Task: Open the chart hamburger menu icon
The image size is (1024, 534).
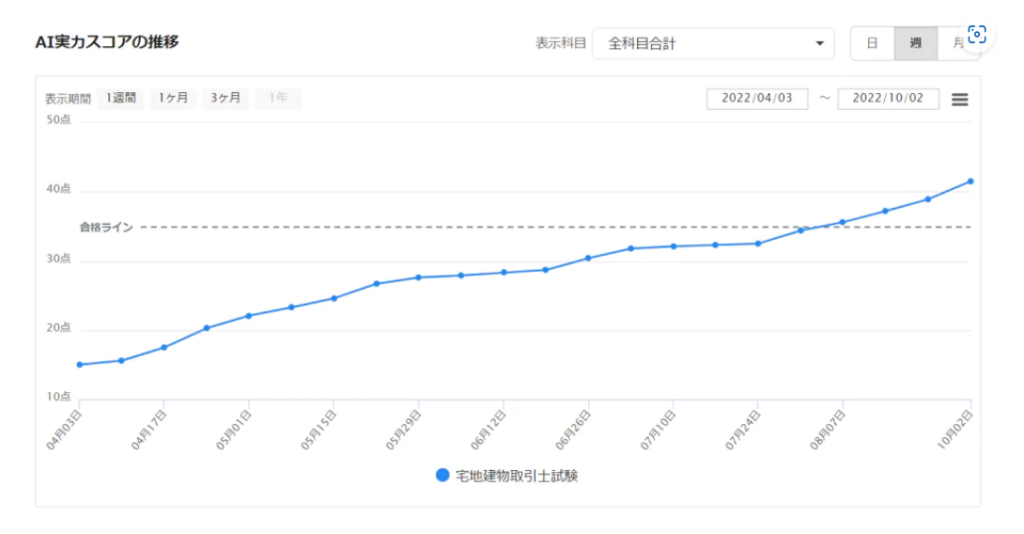Action: (959, 99)
